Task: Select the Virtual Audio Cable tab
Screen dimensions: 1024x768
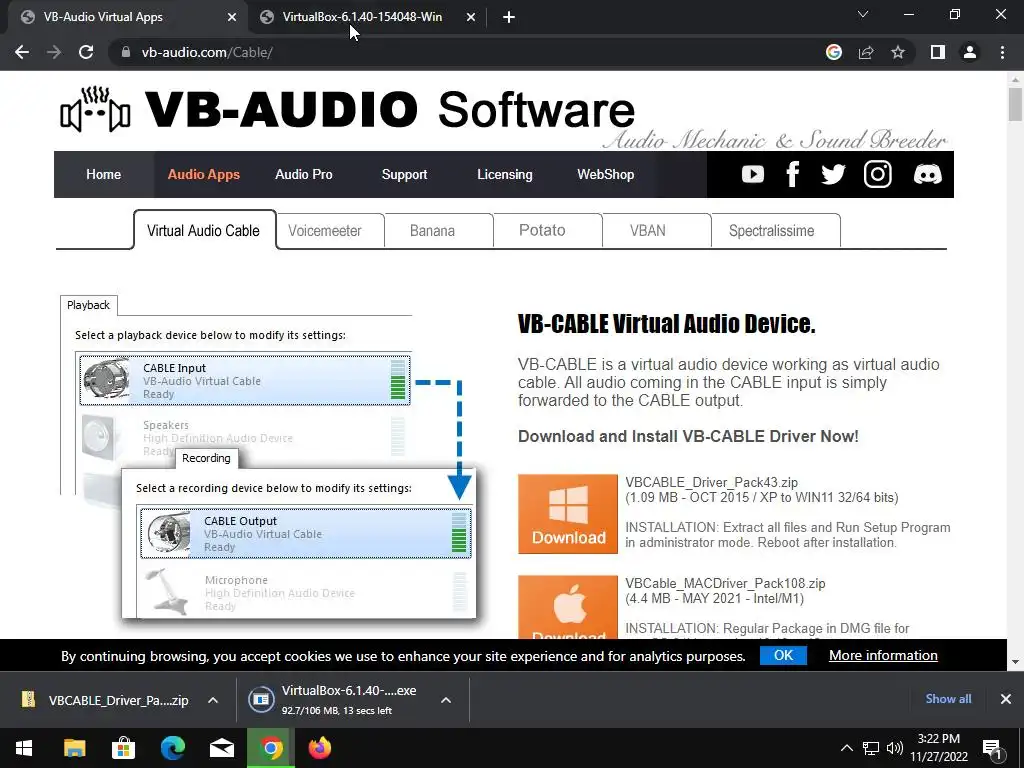Action: tap(204, 231)
